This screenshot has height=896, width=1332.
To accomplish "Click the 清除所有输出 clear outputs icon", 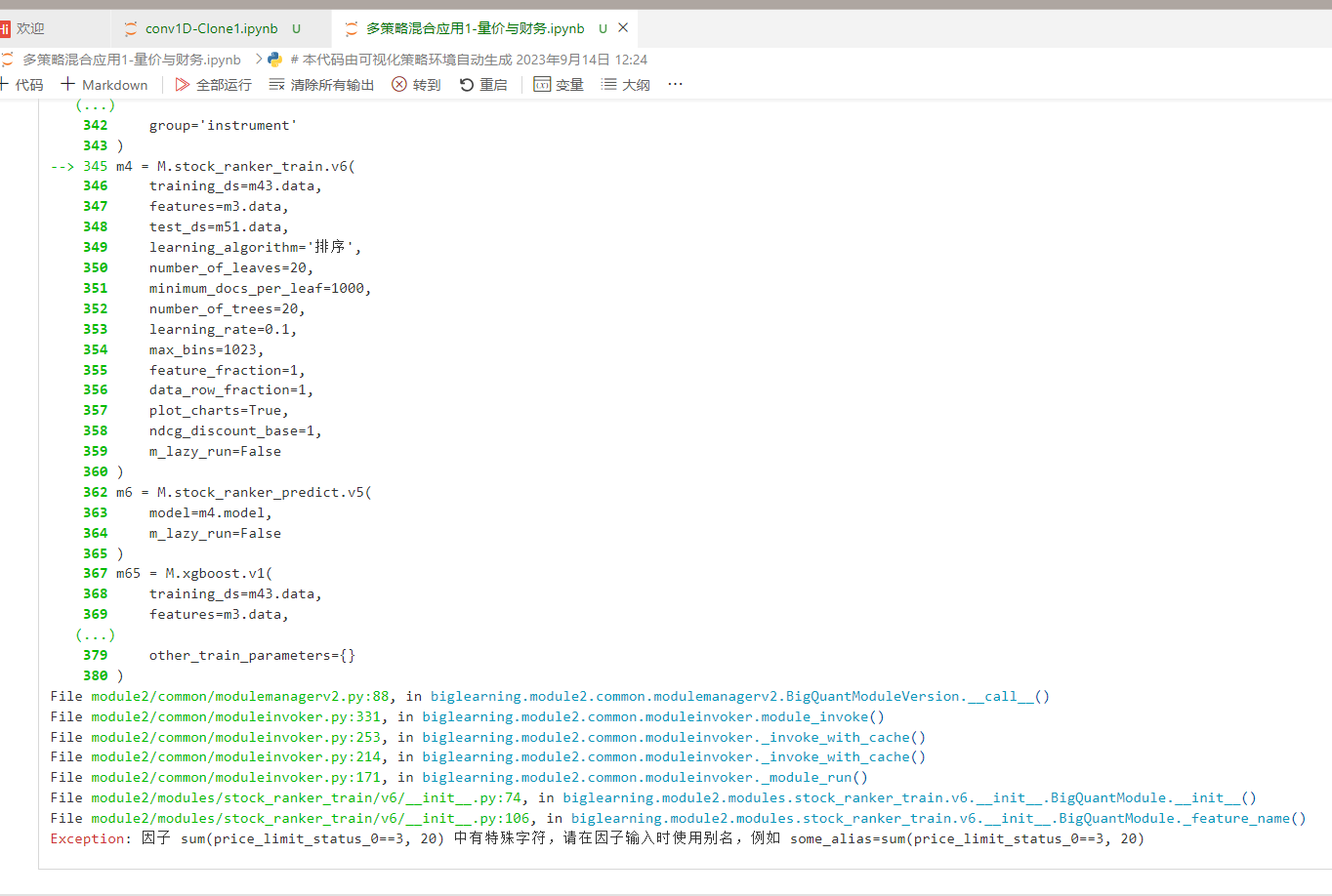I will 277,85.
